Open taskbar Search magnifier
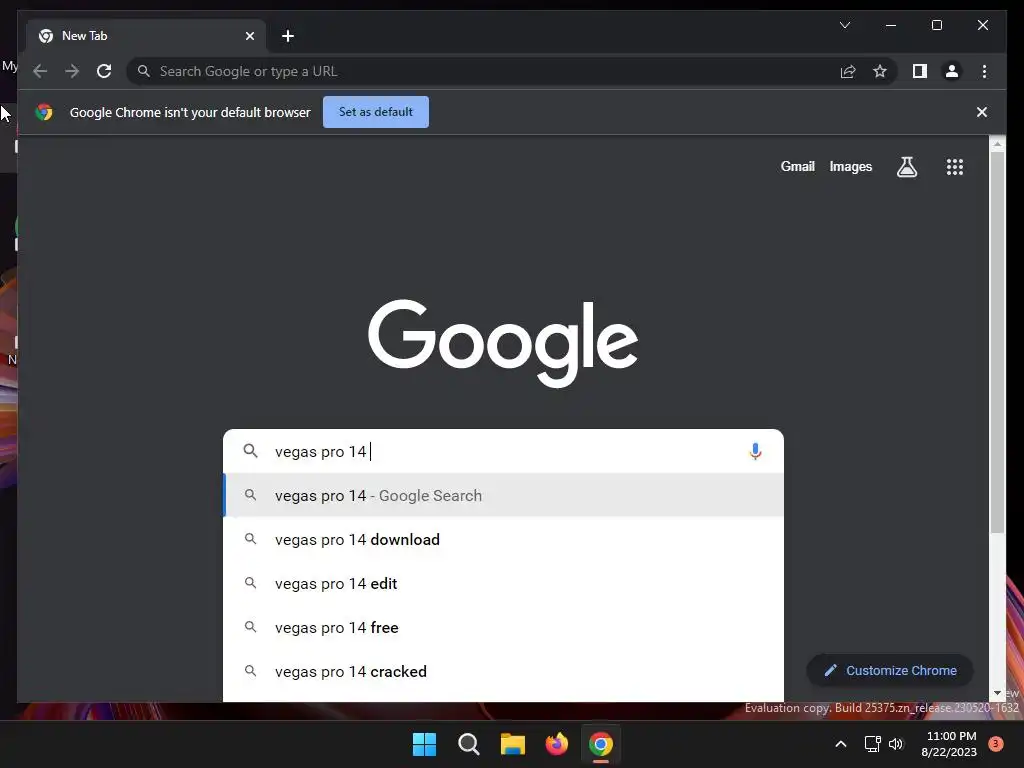Viewport: 1024px width, 768px height. (x=468, y=744)
